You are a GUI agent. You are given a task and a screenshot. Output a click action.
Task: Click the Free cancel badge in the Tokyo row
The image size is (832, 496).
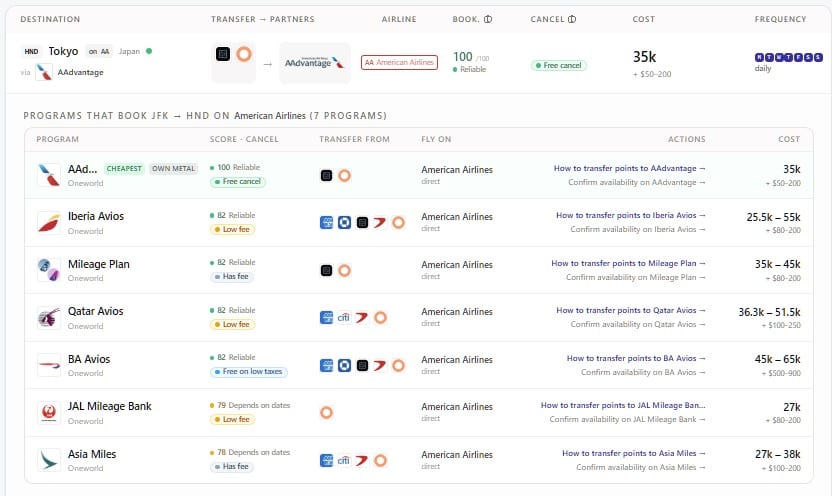559,65
